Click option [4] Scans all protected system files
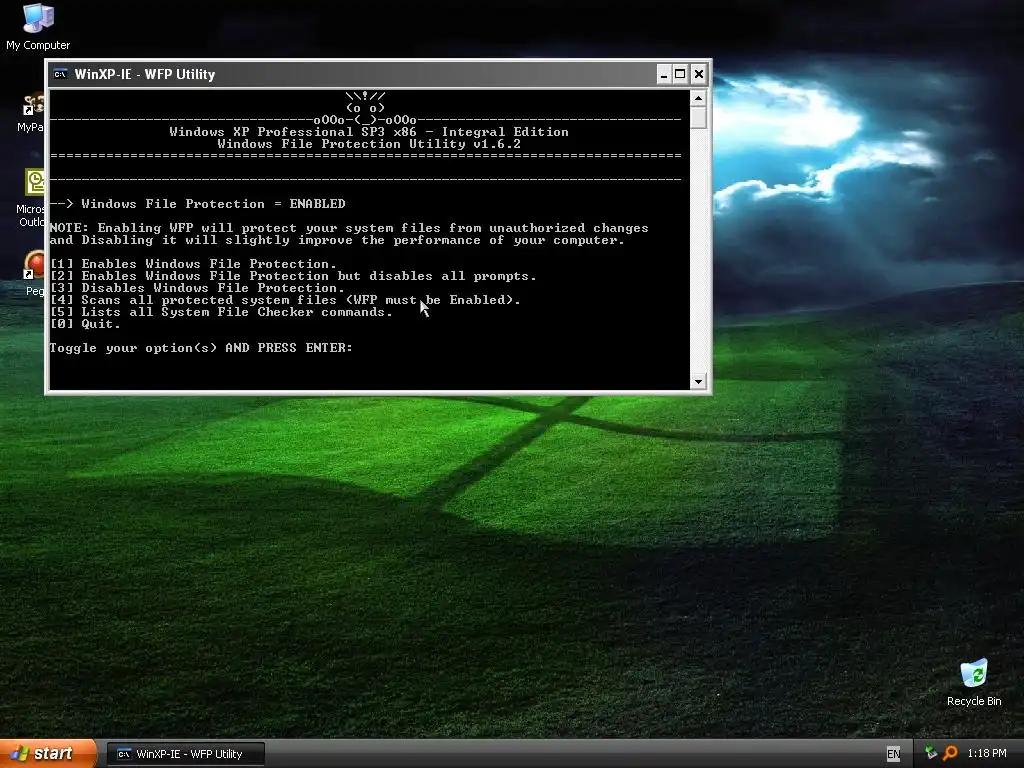1024x768 pixels. pos(285,300)
